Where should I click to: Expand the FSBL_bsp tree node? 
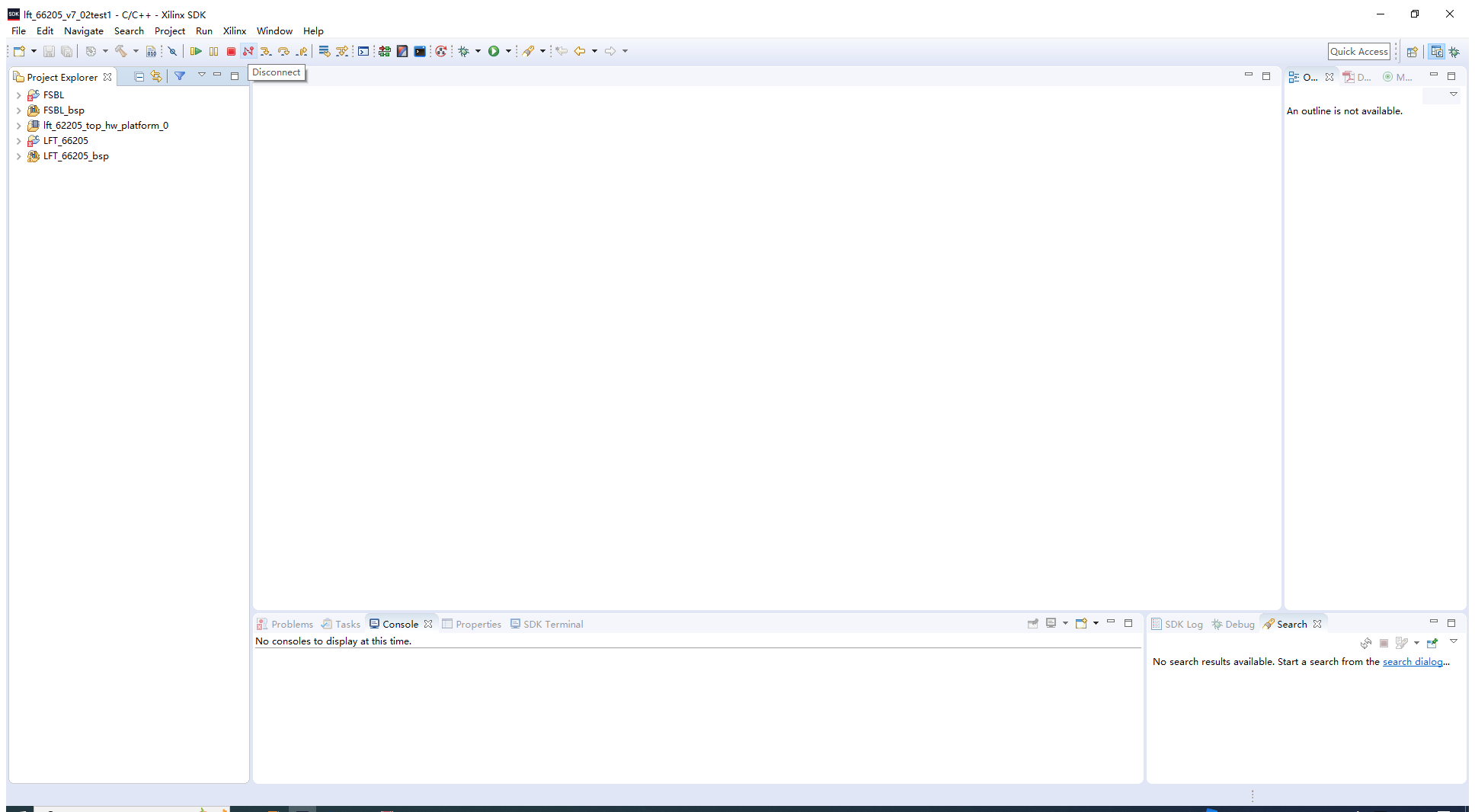(x=18, y=110)
